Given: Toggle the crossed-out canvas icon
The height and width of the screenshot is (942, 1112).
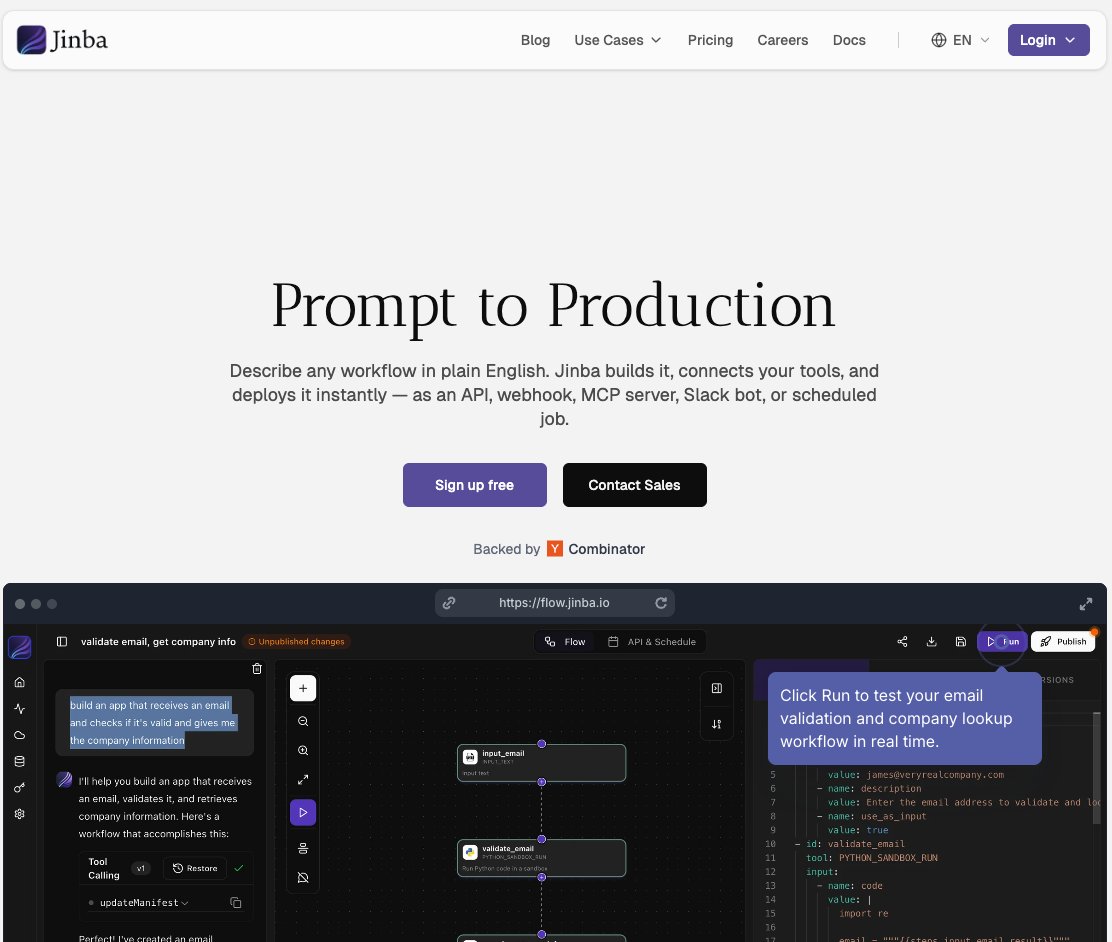Looking at the screenshot, I should coord(303,877).
